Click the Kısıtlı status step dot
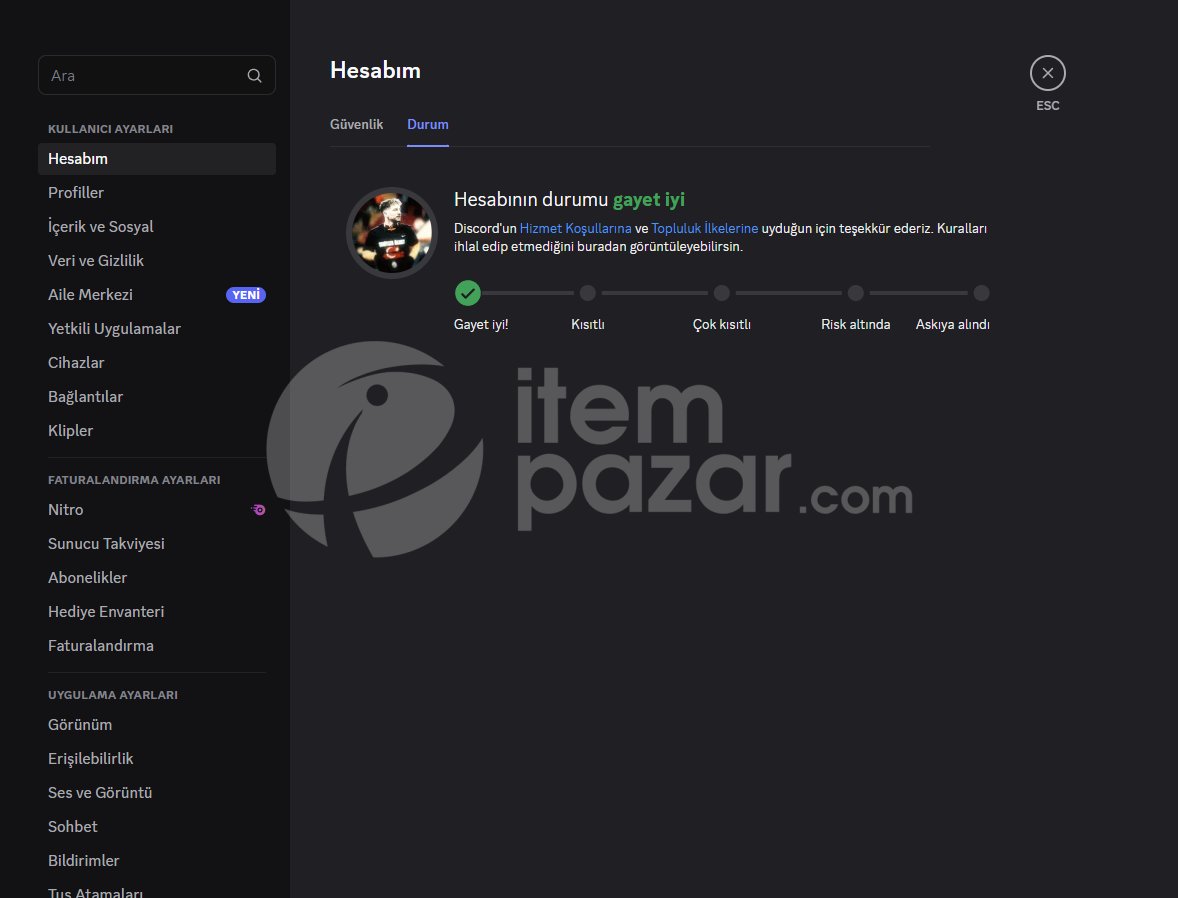Screen dimensions: 1178x898 pos(587,293)
